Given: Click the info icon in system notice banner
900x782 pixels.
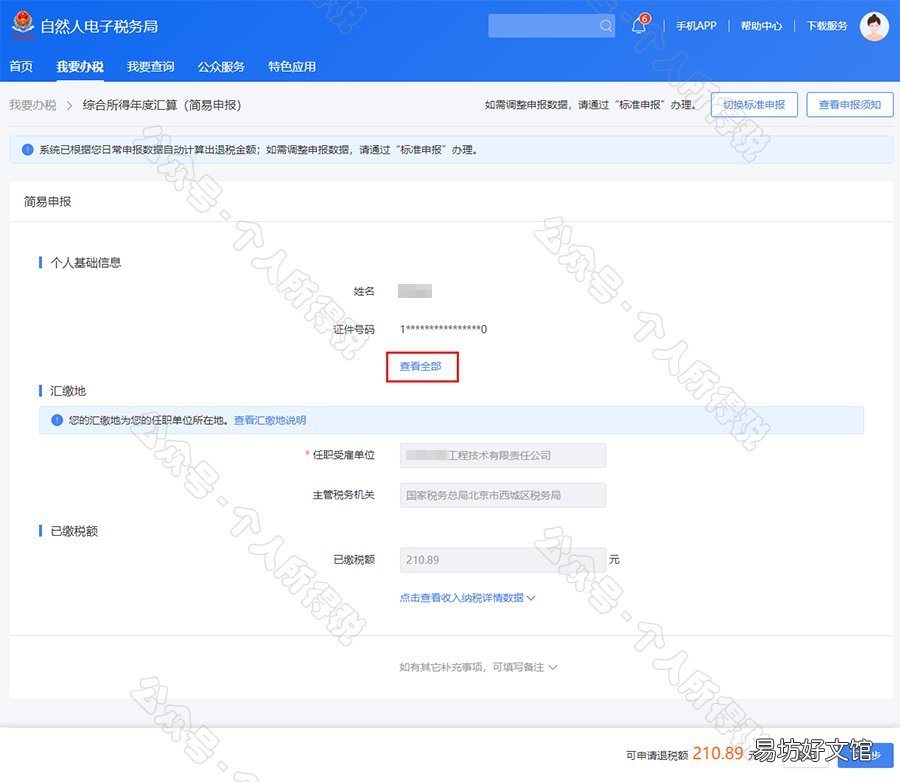Looking at the screenshot, I should (x=28, y=150).
